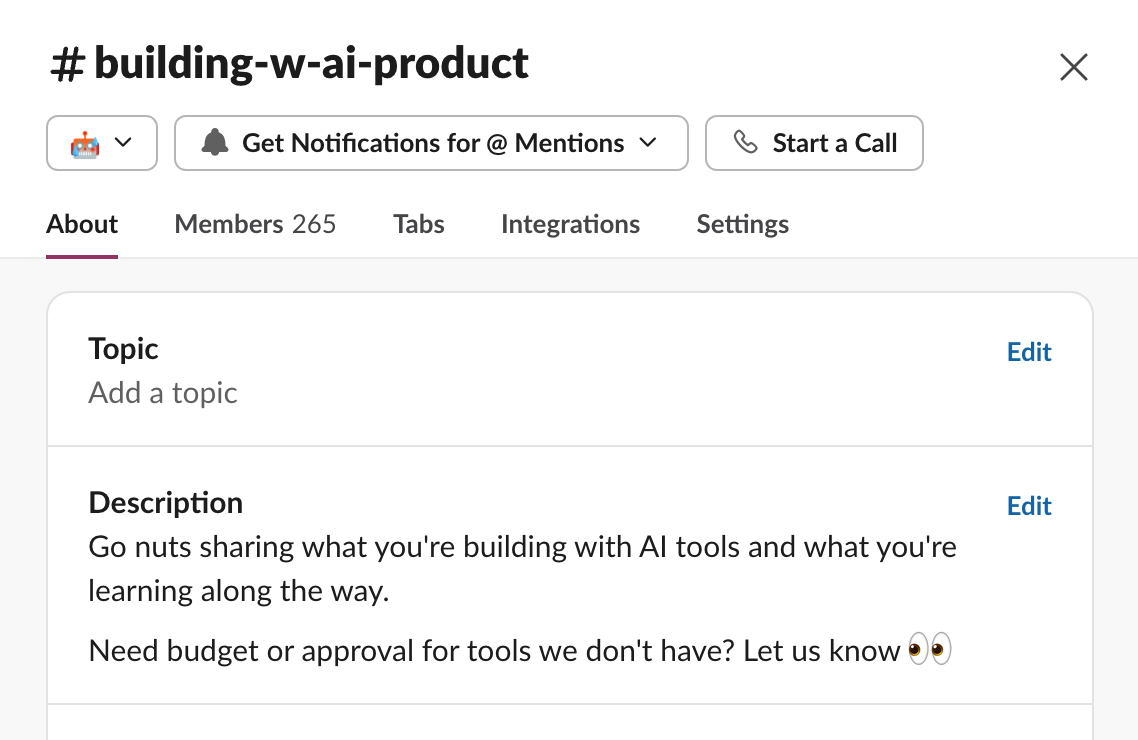
Task: Expand the chevron beside the robot emoji
Action: 124,143
